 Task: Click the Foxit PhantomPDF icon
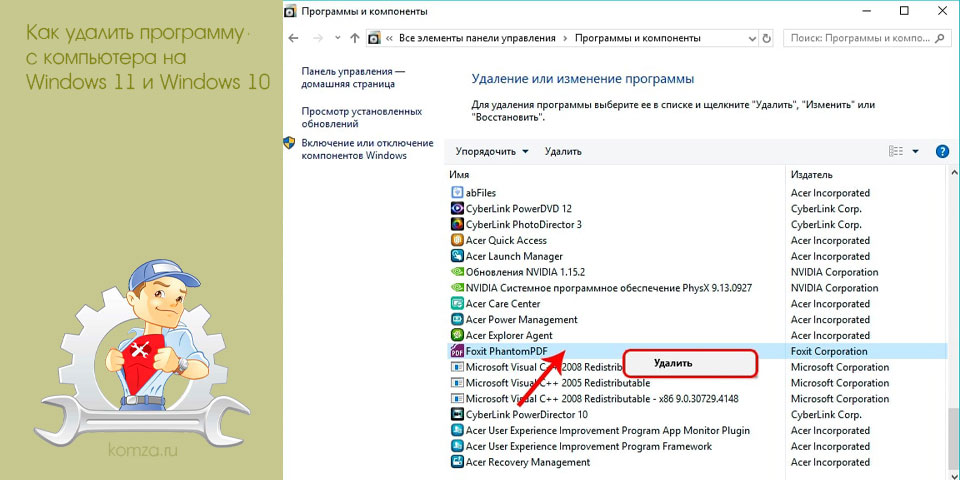[457, 351]
